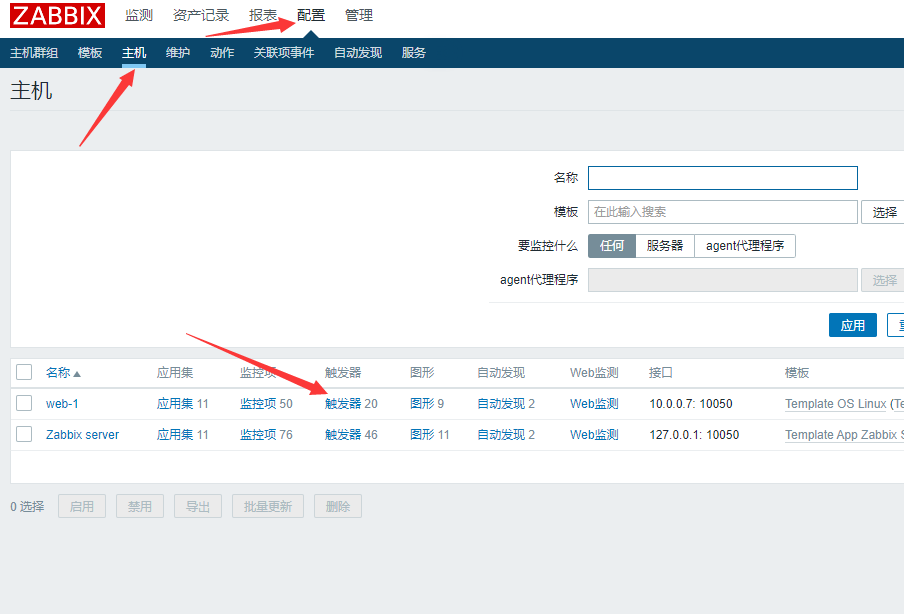Open the 动作 submenu tab

222,53
